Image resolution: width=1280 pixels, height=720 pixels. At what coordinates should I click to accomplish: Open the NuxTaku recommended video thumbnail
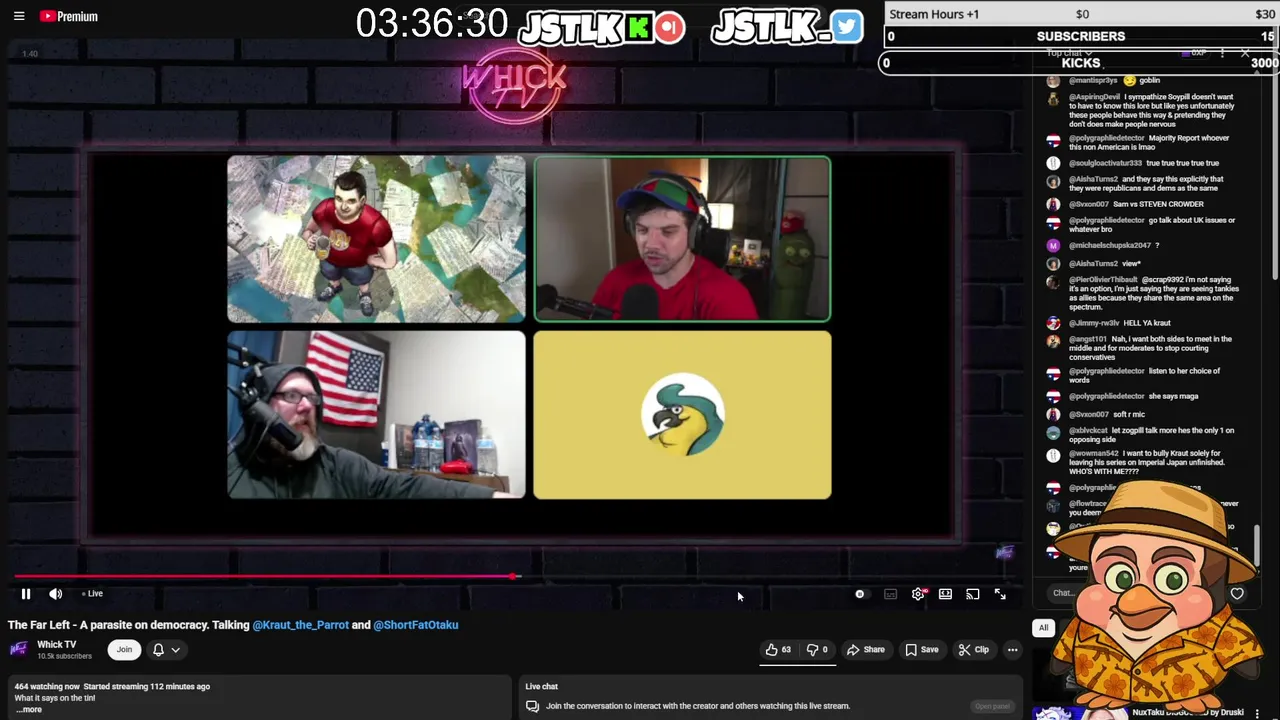point(1078,713)
